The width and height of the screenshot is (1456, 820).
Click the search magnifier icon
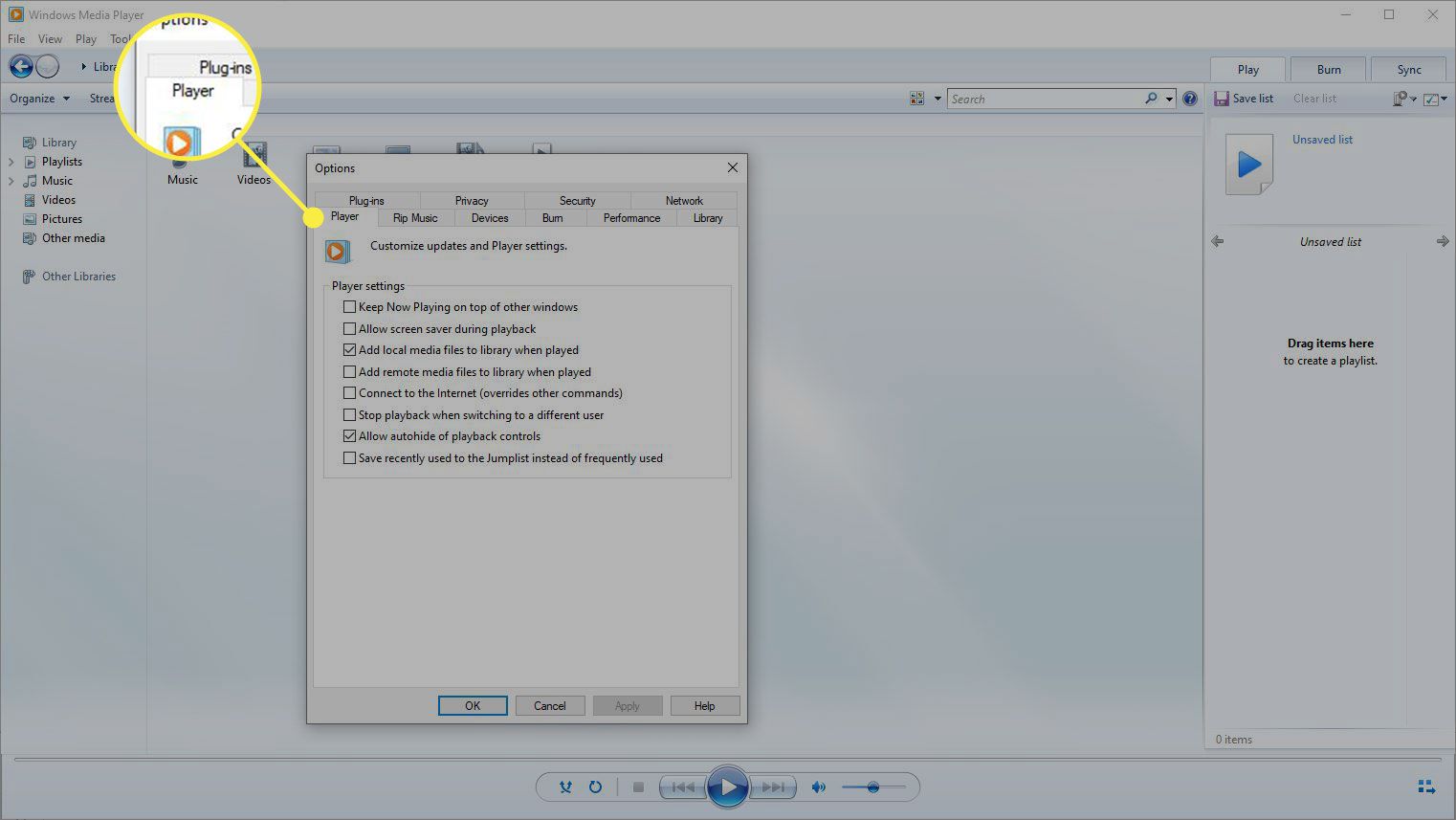(x=1151, y=99)
